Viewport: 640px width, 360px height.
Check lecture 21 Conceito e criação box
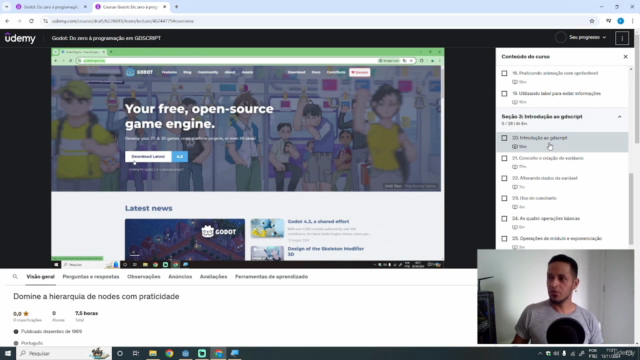click(x=504, y=158)
